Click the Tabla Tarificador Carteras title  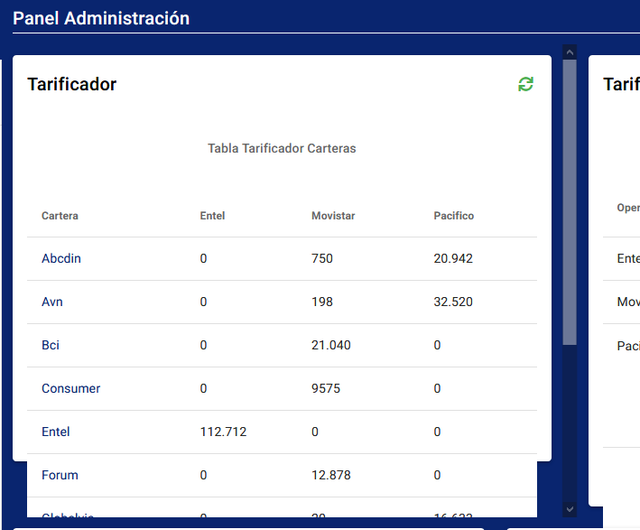(282, 148)
